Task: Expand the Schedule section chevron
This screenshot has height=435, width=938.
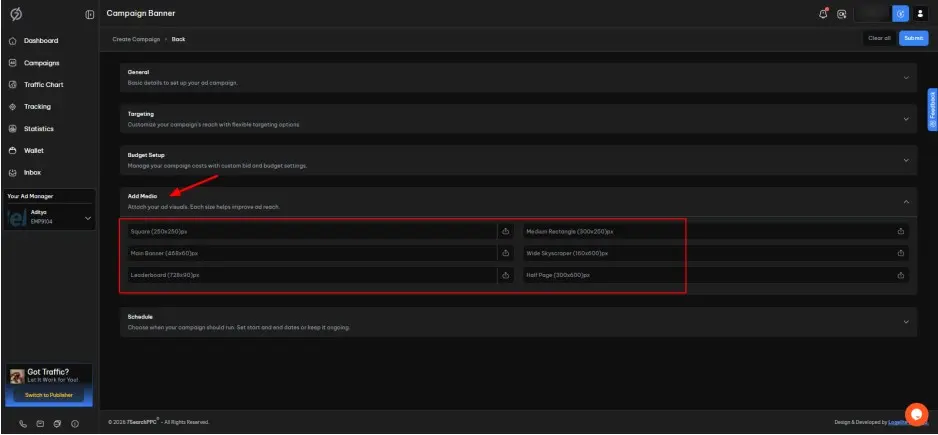Action: tap(906, 322)
